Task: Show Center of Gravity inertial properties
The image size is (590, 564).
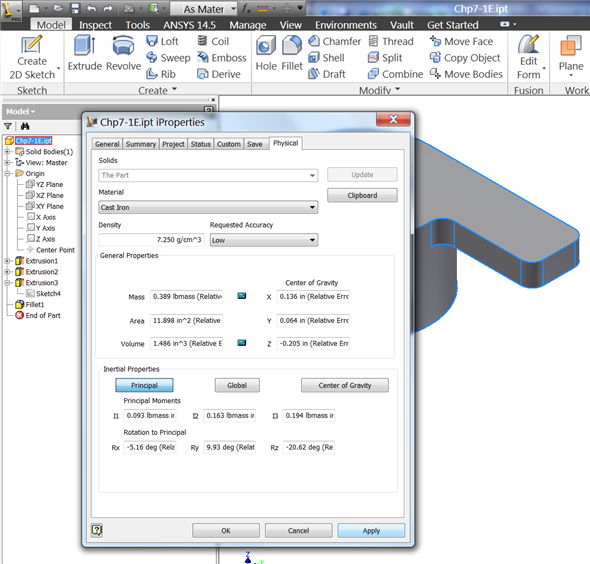Action: (x=345, y=385)
